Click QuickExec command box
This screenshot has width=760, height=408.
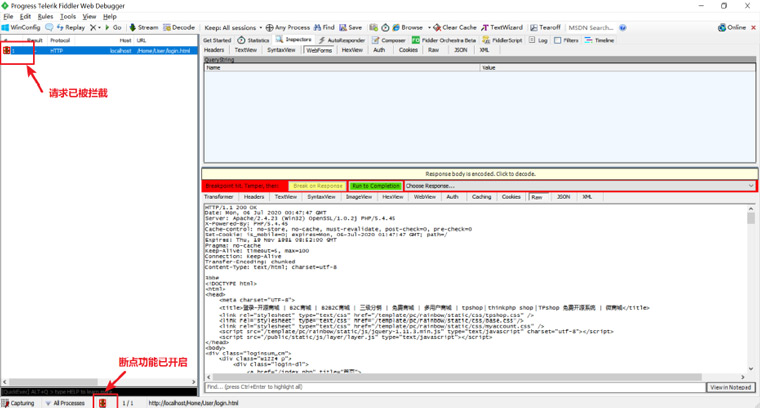pyautogui.click(x=99, y=392)
